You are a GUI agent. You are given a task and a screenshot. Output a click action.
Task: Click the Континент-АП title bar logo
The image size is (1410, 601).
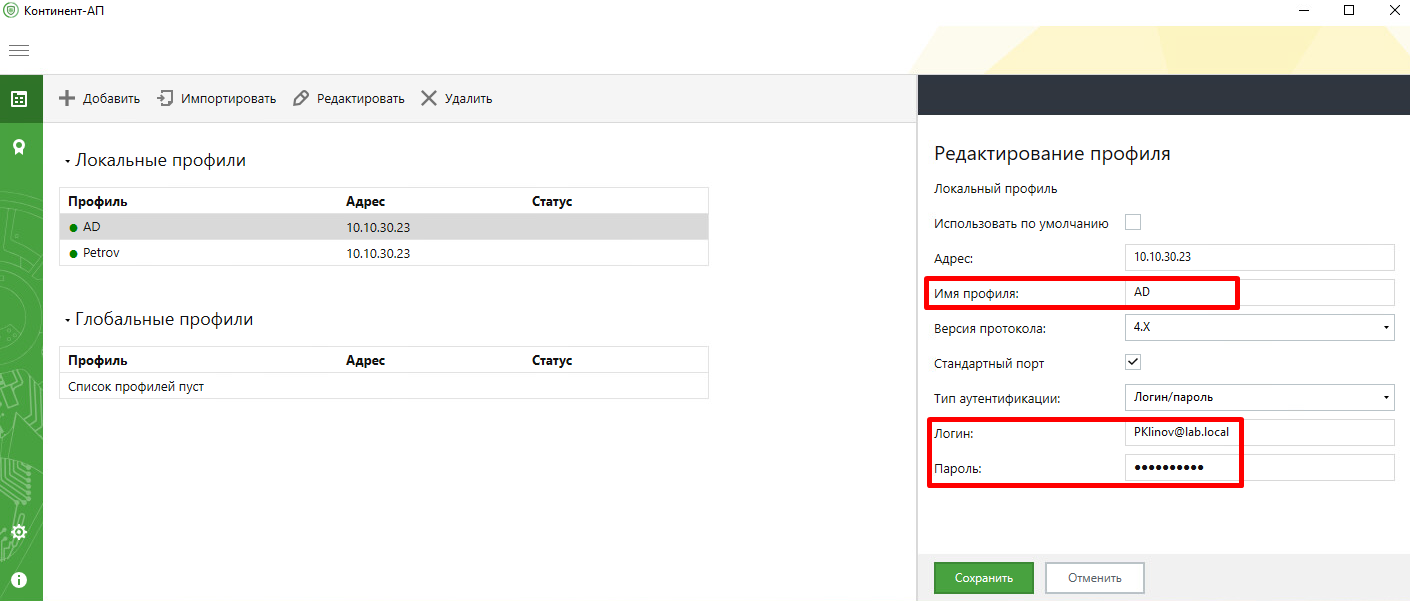[x=11, y=10]
